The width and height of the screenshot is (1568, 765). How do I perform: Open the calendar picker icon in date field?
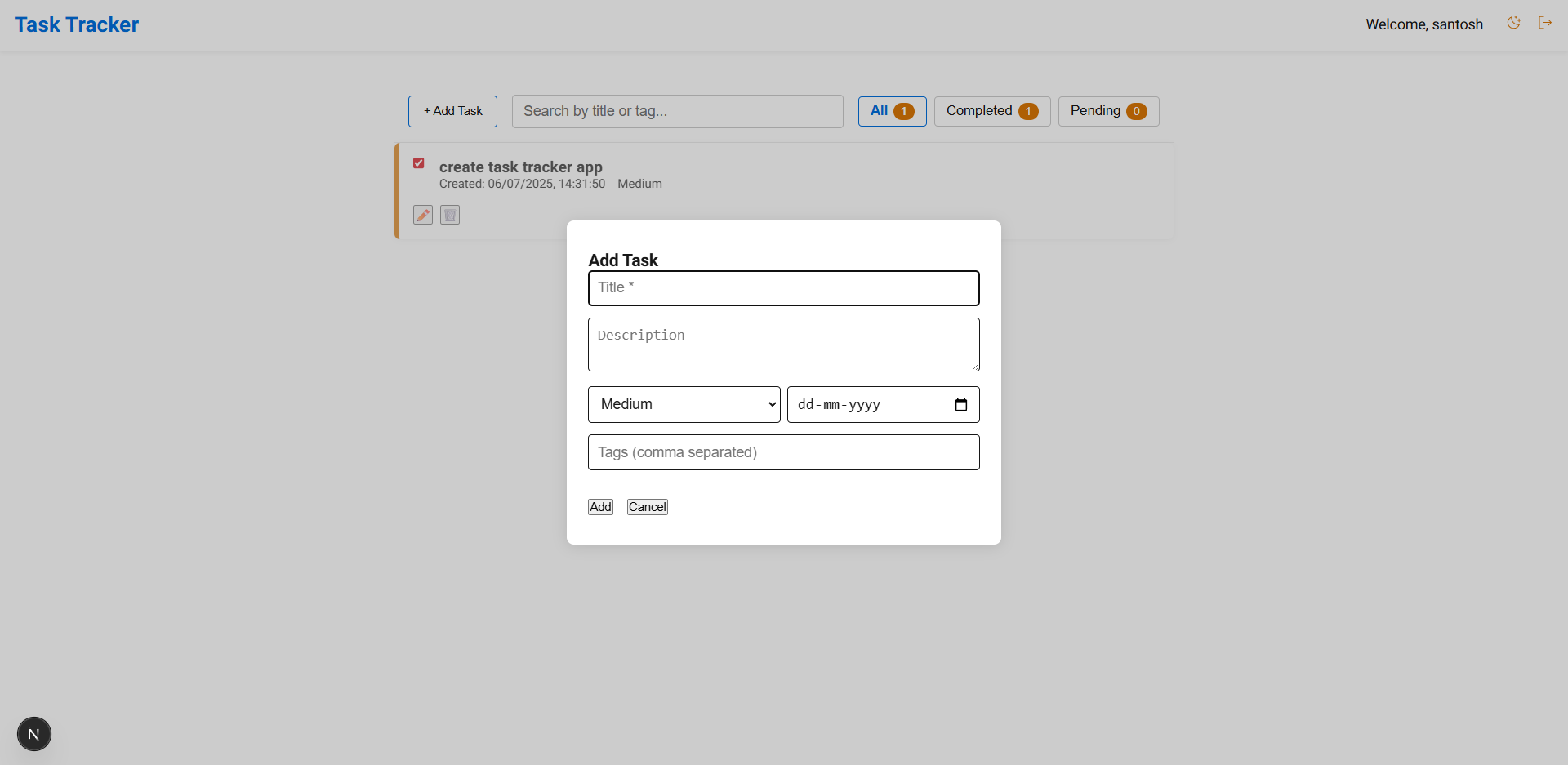point(961,405)
